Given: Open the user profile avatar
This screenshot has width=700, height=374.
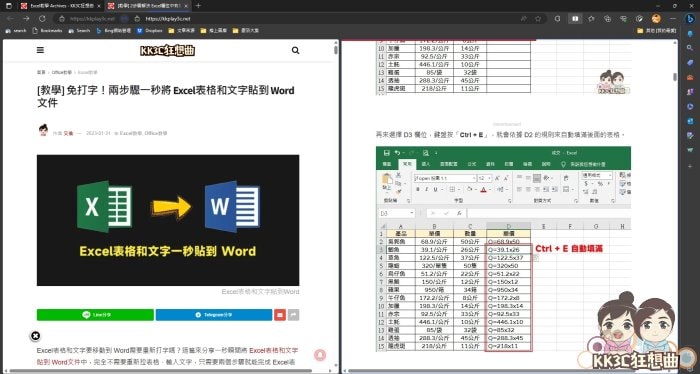Looking at the screenshot, I should coord(656,19).
